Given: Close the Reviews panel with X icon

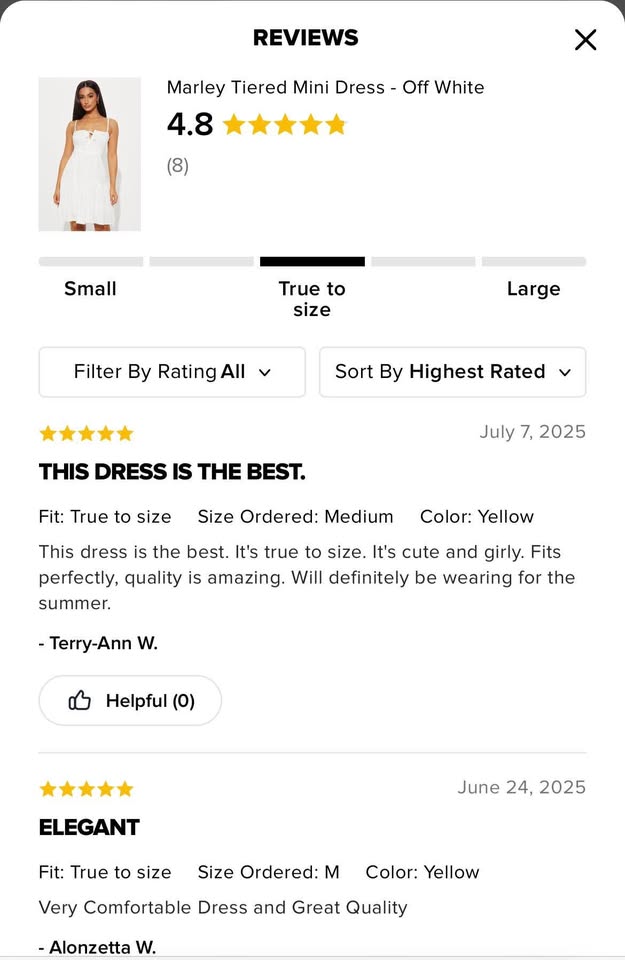Looking at the screenshot, I should [x=585, y=40].
